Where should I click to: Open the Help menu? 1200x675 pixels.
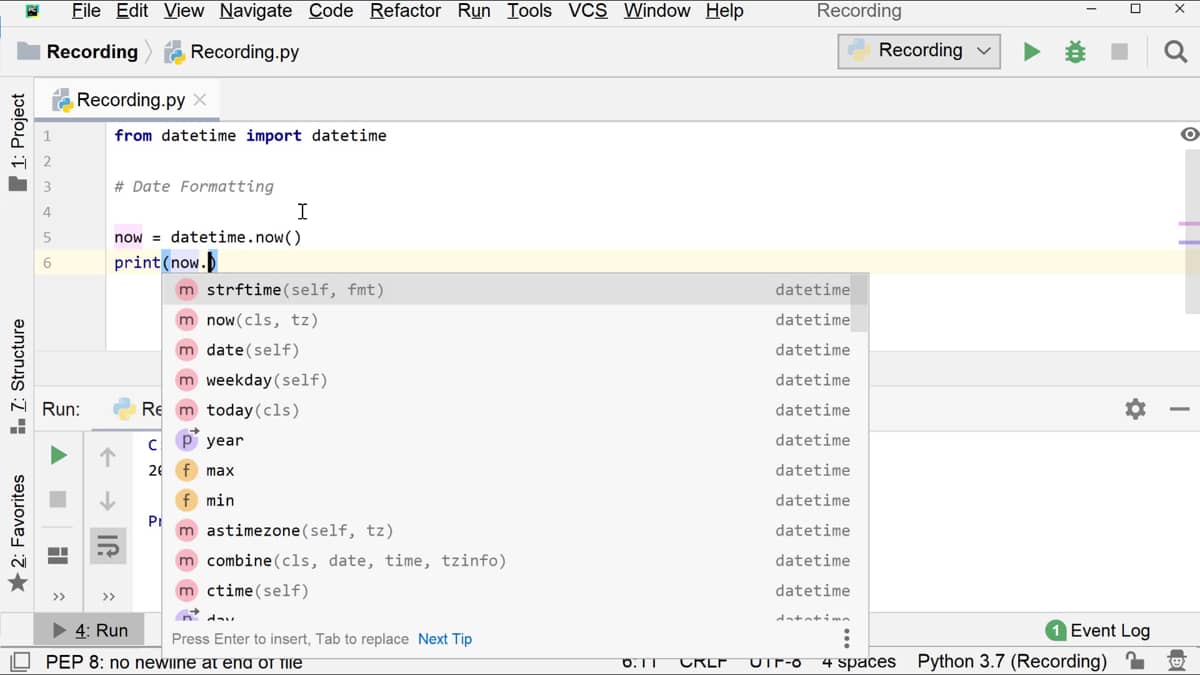pos(724,11)
